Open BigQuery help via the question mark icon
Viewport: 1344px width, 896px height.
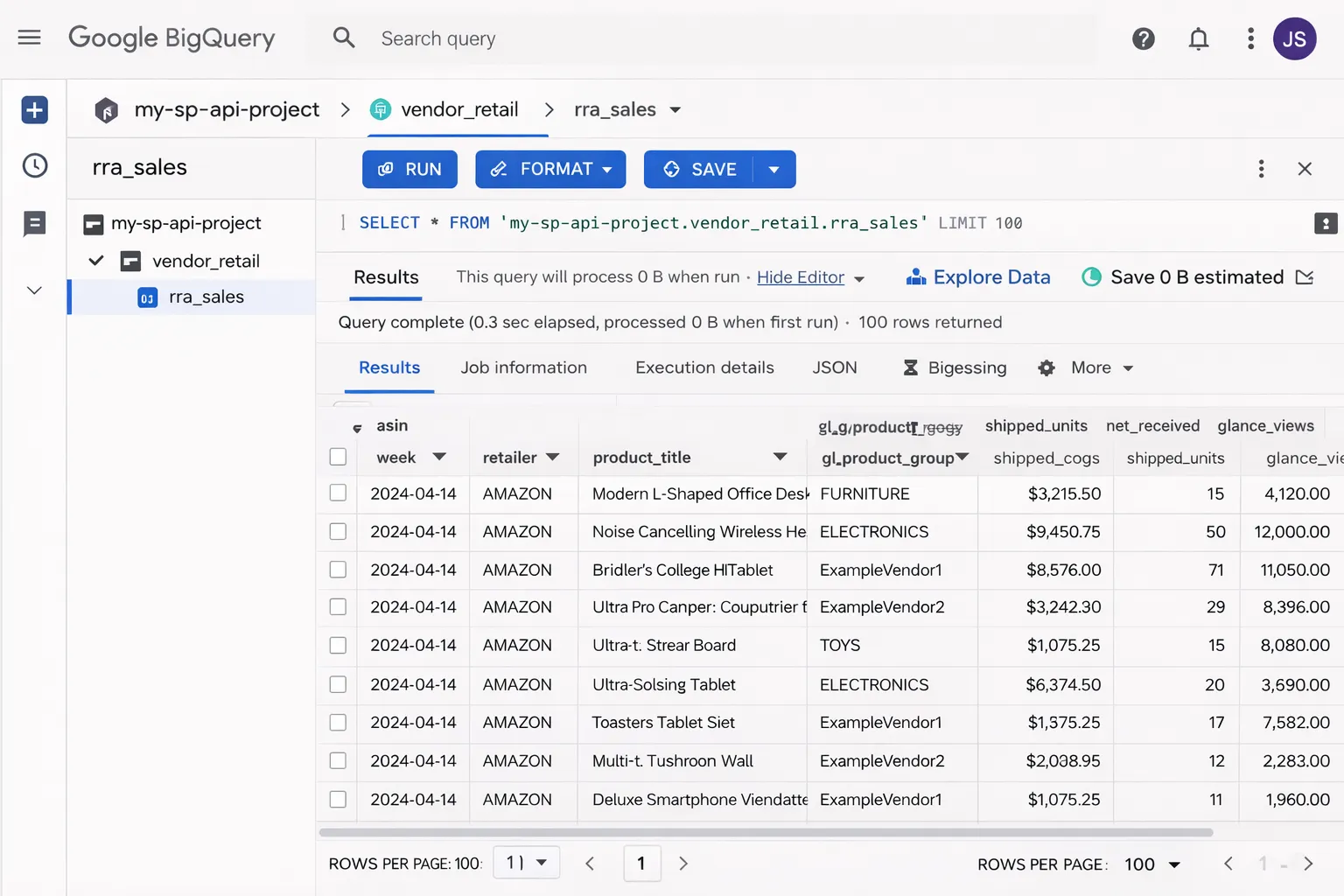tap(1143, 38)
